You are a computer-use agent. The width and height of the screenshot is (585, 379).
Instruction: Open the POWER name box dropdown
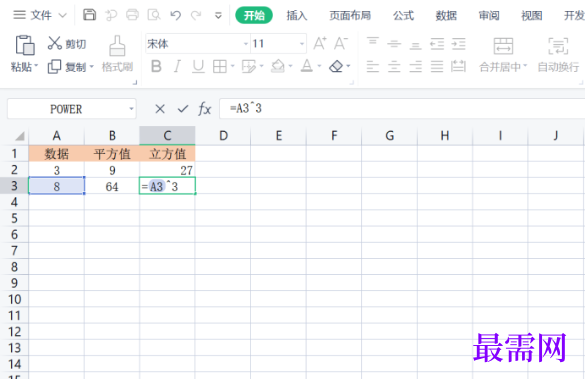point(131,109)
